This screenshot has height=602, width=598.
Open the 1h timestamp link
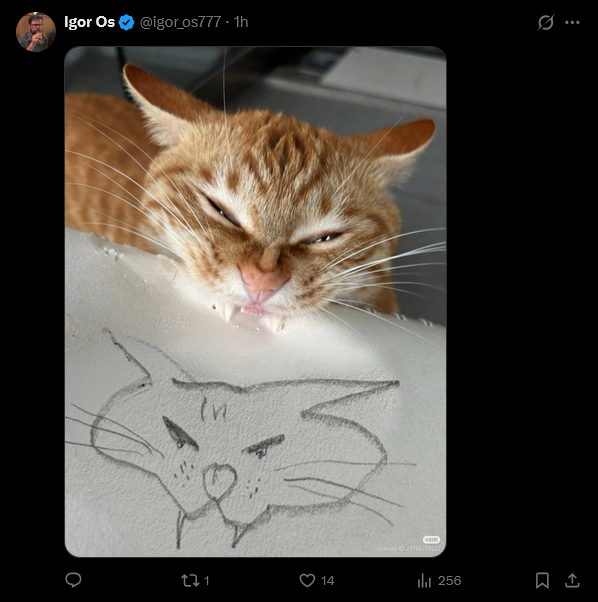[x=241, y=22]
